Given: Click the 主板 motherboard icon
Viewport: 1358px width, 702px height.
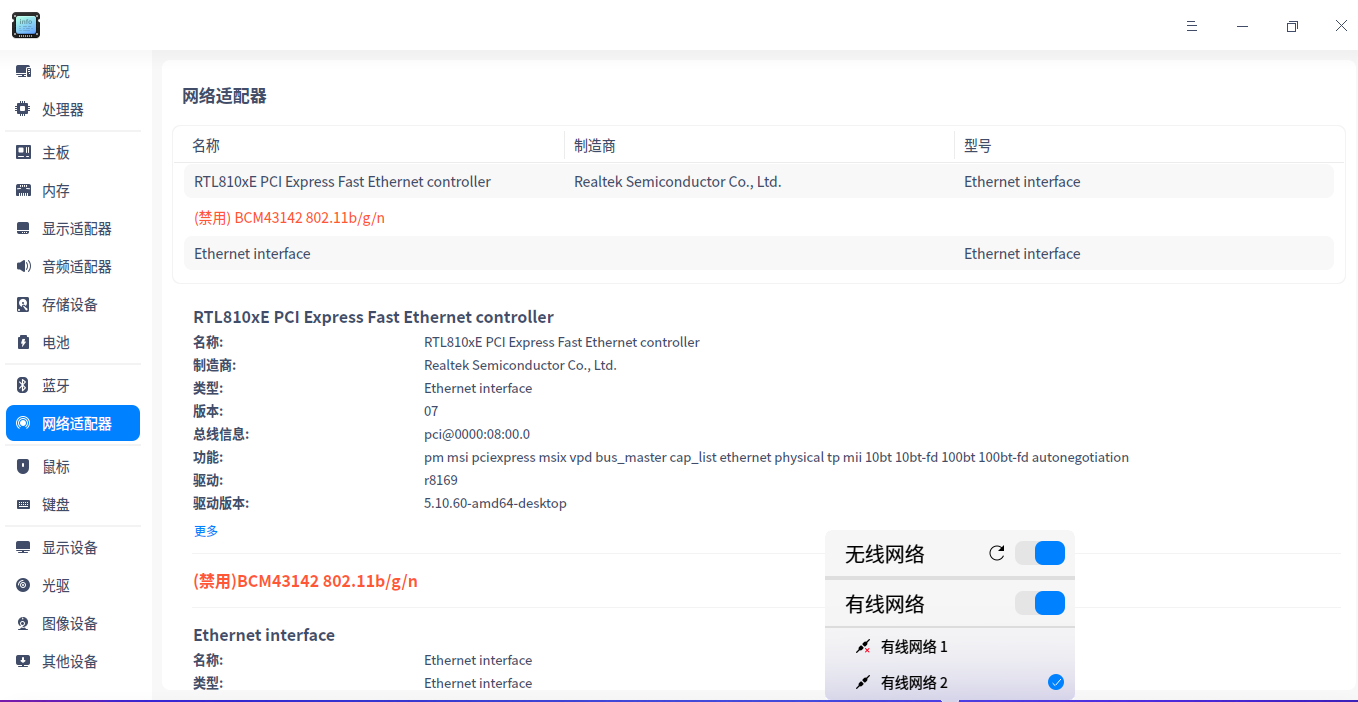Looking at the screenshot, I should tap(23, 153).
